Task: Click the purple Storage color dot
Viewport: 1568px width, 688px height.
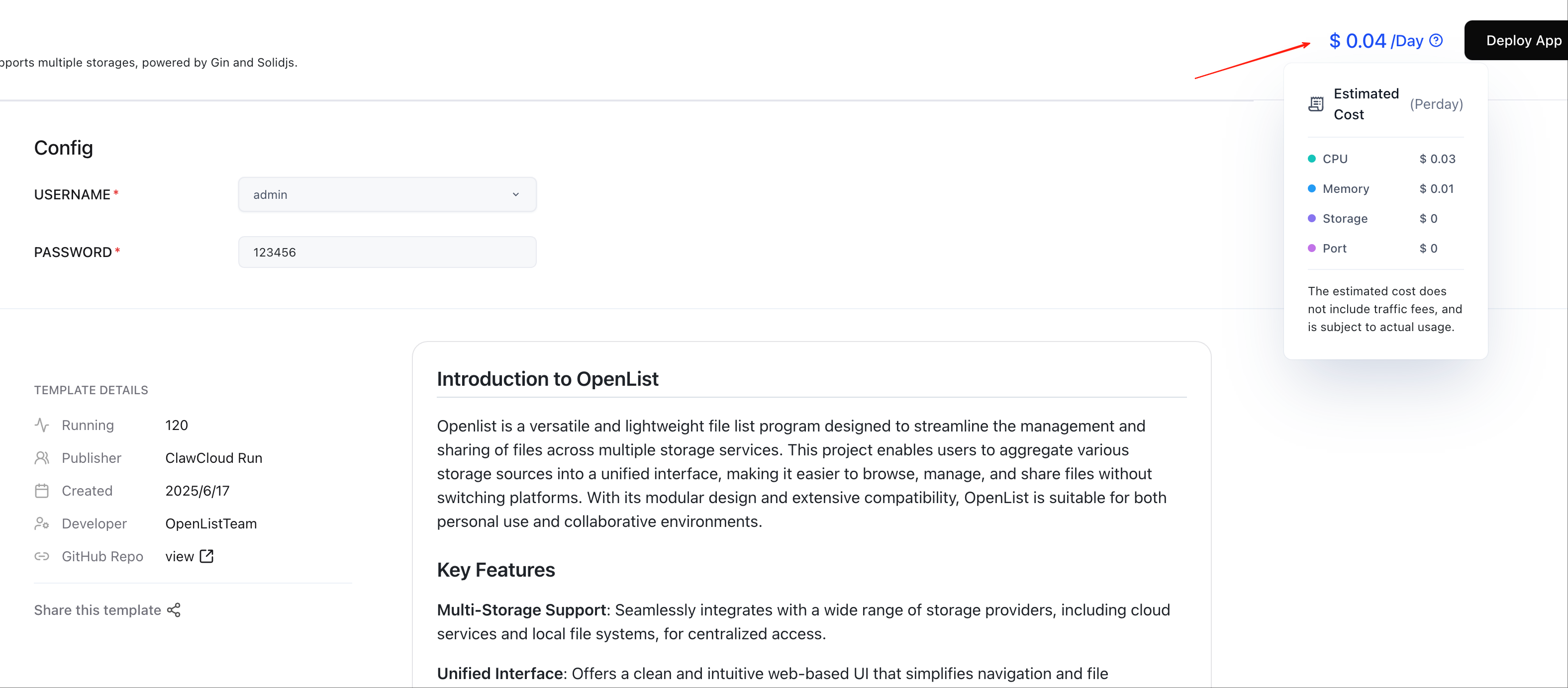Action: click(x=1312, y=218)
